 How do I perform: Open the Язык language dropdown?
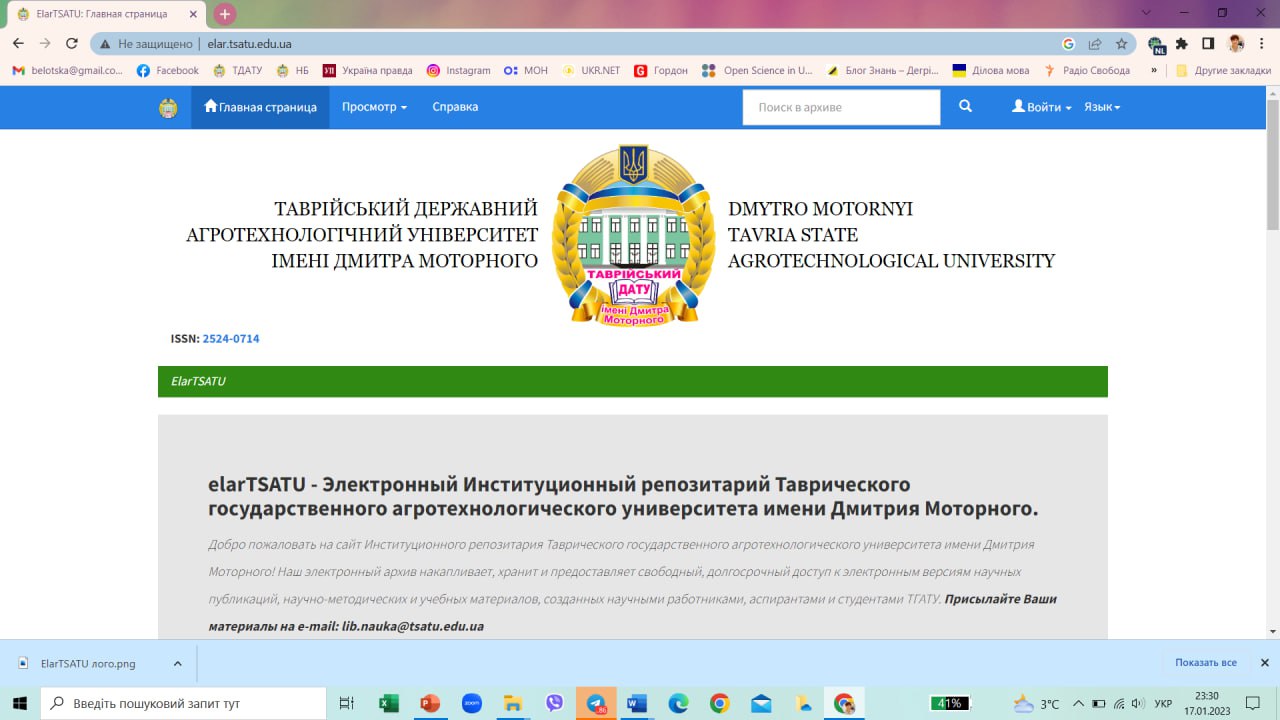coord(1102,107)
